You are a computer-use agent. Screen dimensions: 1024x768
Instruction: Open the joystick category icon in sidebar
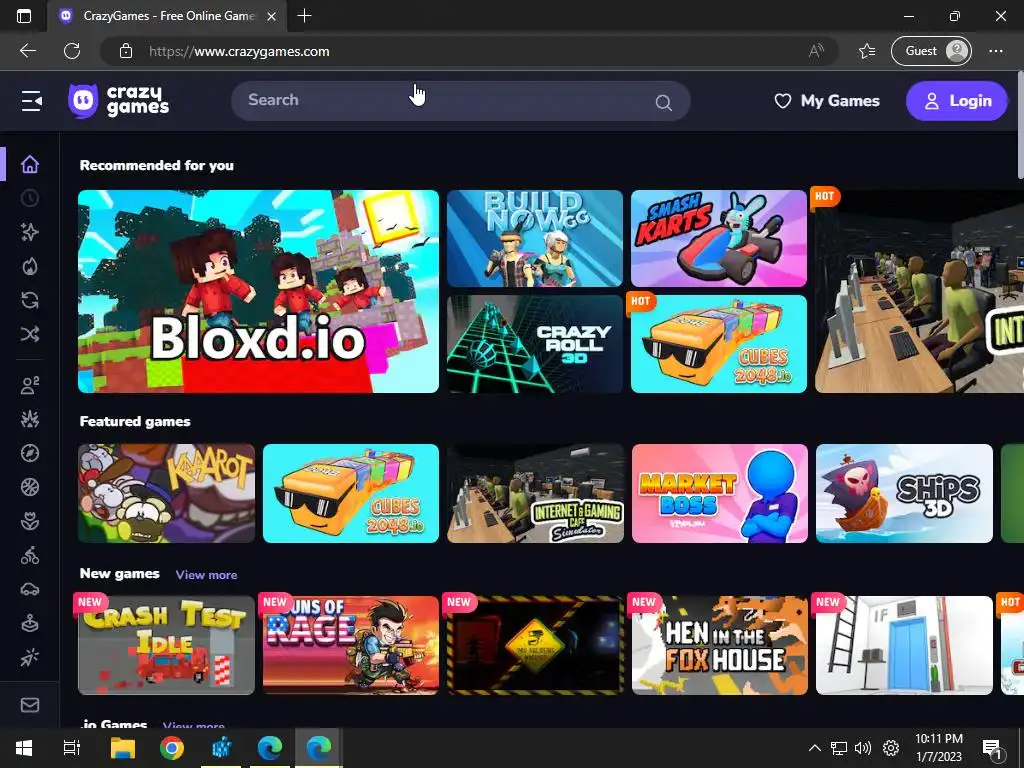coord(30,623)
